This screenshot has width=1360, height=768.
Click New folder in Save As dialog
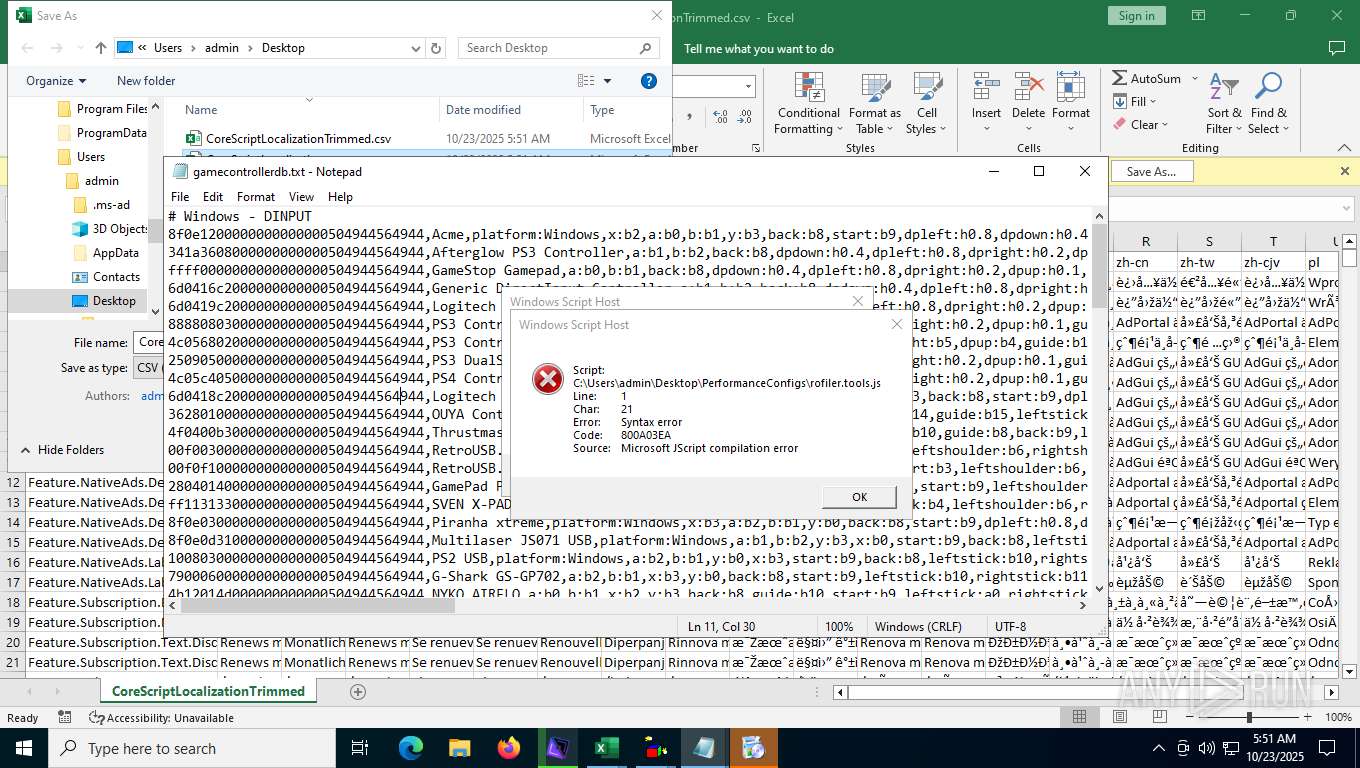[146, 81]
